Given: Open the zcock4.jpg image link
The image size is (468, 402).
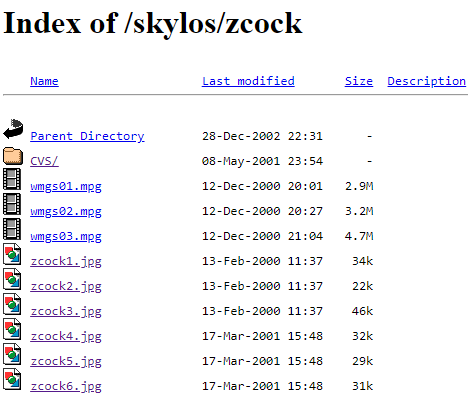Looking at the screenshot, I should (66, 336).
